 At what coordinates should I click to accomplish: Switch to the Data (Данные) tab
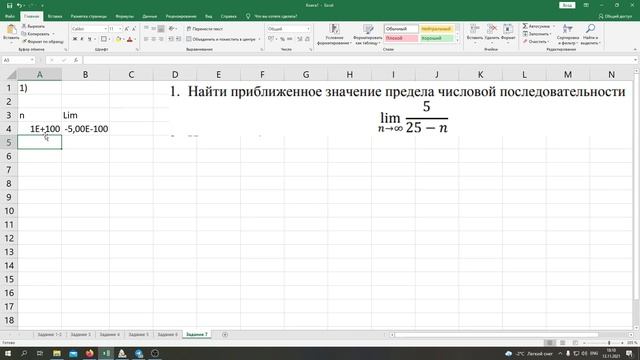(150, 16)
